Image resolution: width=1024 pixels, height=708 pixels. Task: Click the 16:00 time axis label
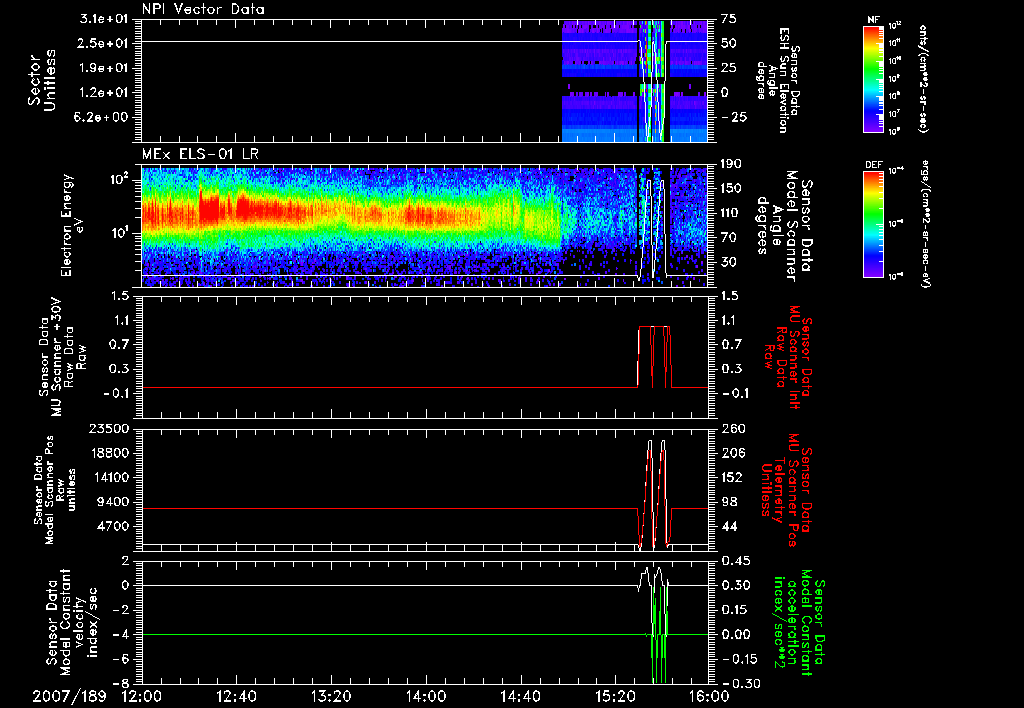click(709, 696)
